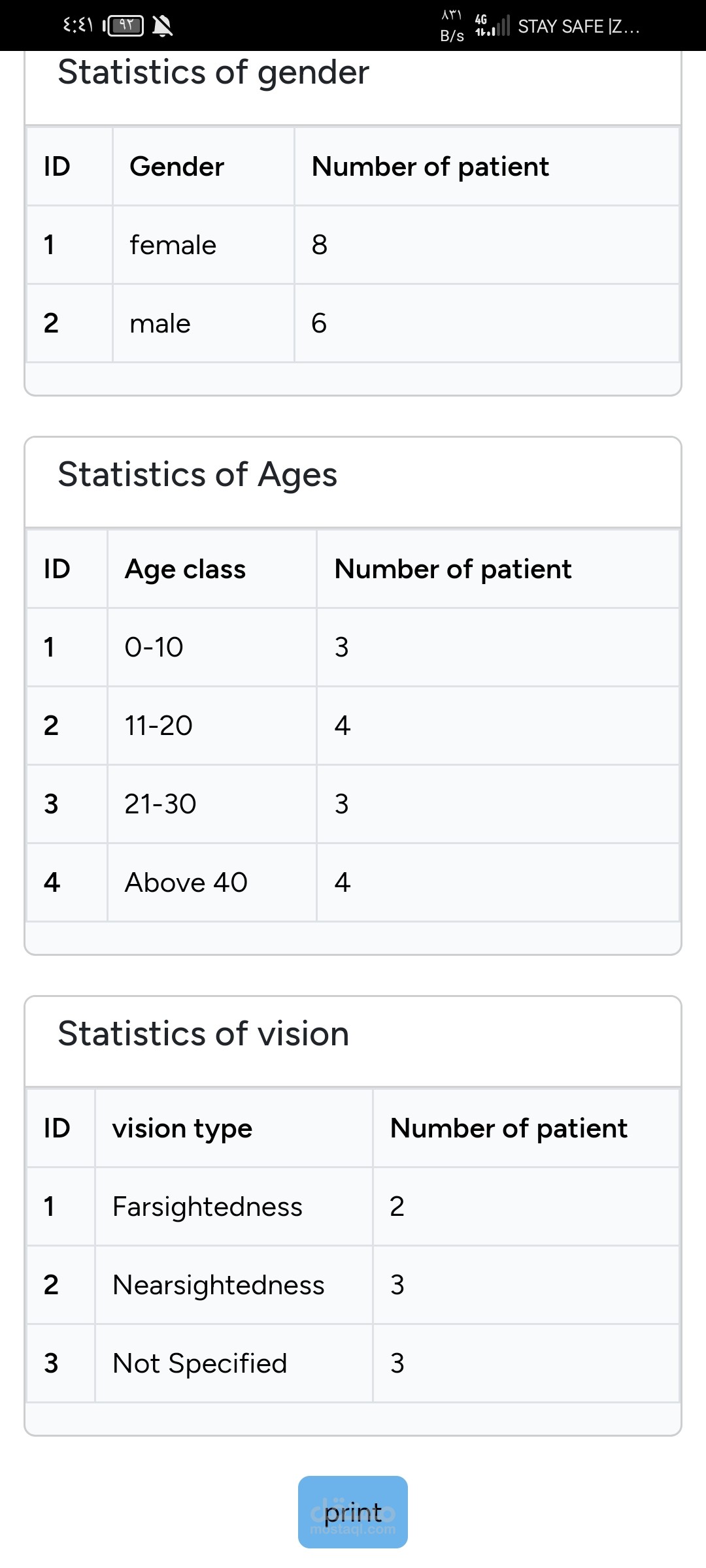Select the Age class column header
The image size is (706, 1568).
click(x=185, y=569)
